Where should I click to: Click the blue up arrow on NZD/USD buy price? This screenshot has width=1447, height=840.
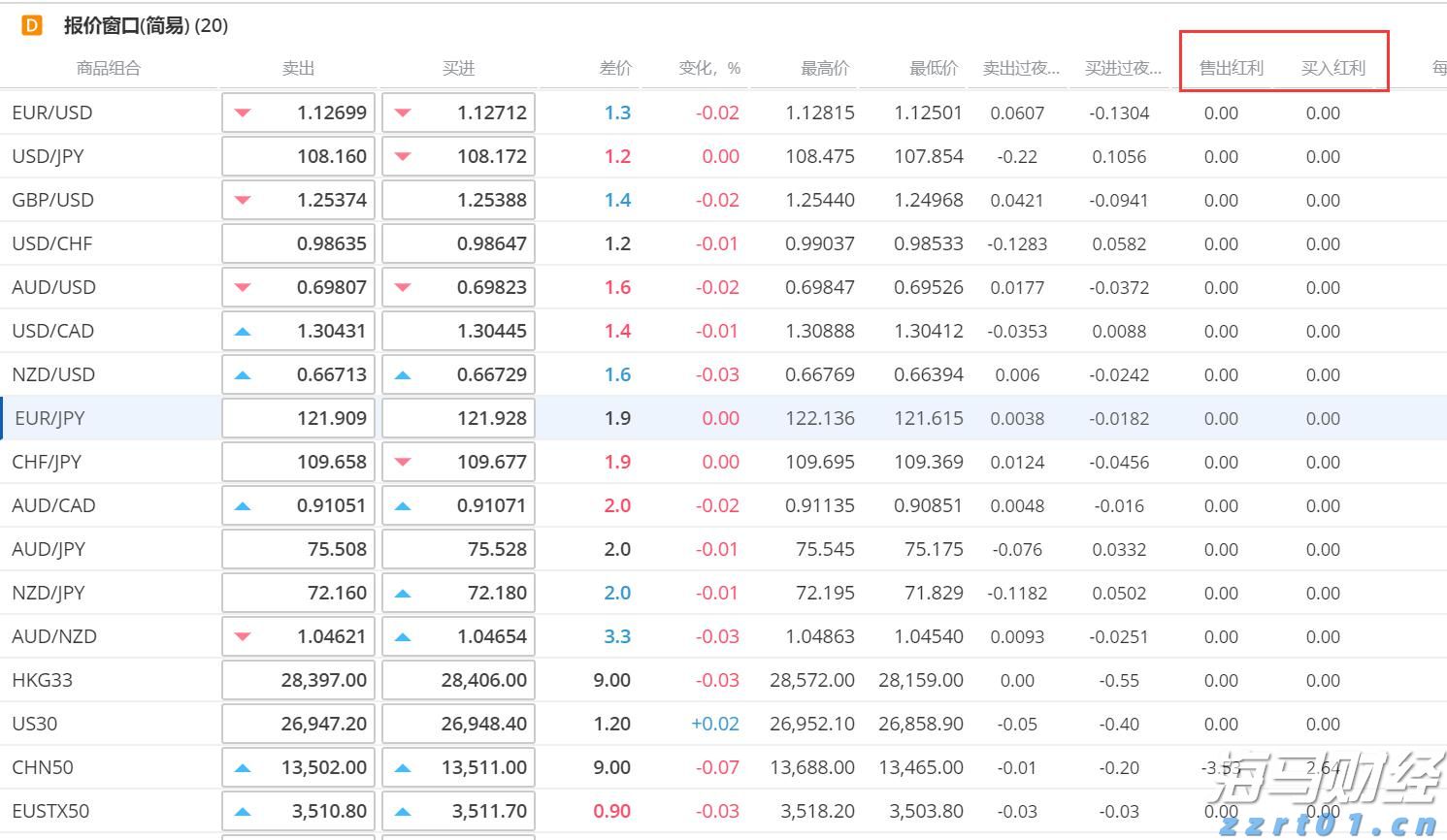[404, 373]
